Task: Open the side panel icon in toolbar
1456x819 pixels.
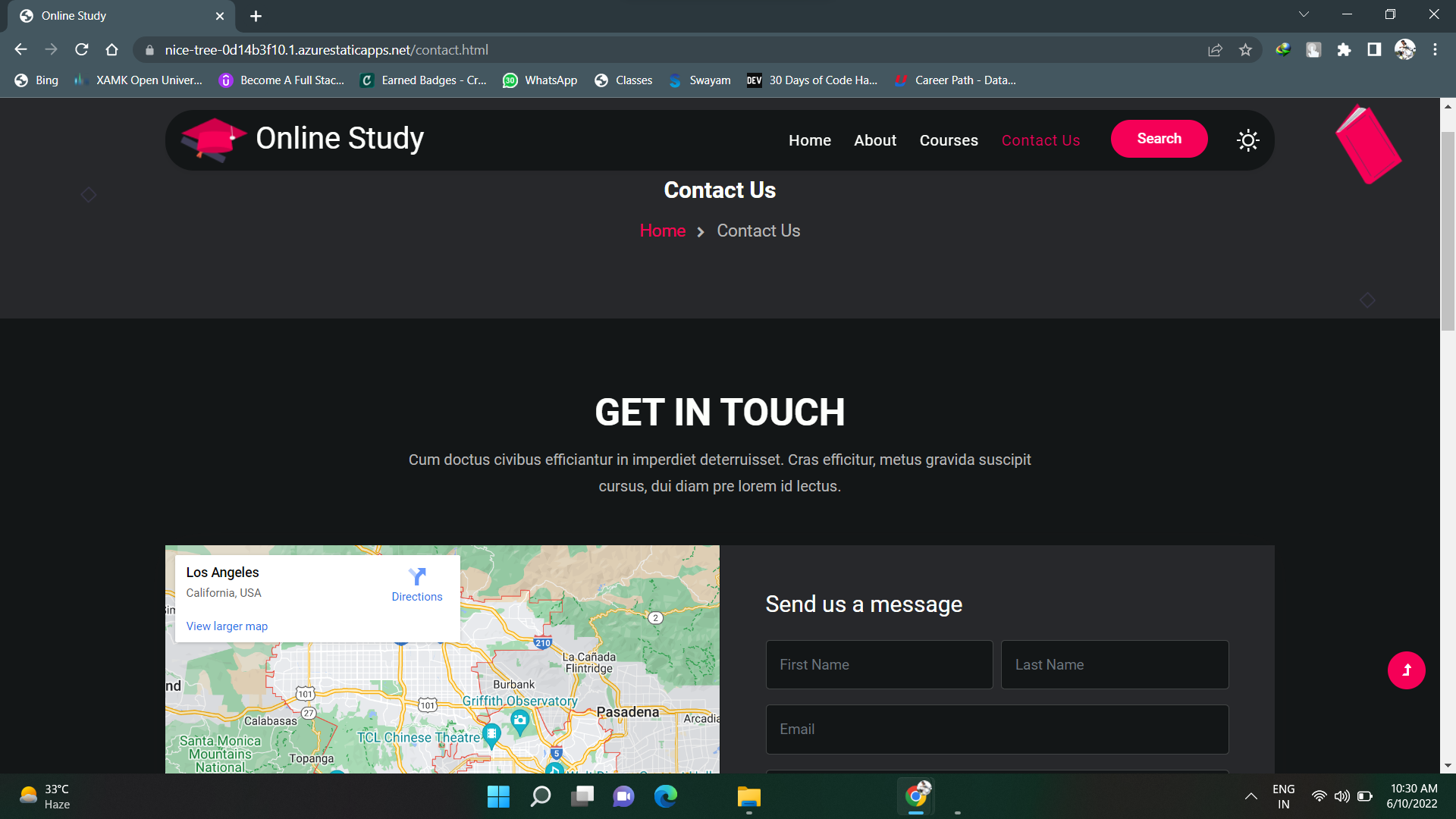Action: point(1374,50)
